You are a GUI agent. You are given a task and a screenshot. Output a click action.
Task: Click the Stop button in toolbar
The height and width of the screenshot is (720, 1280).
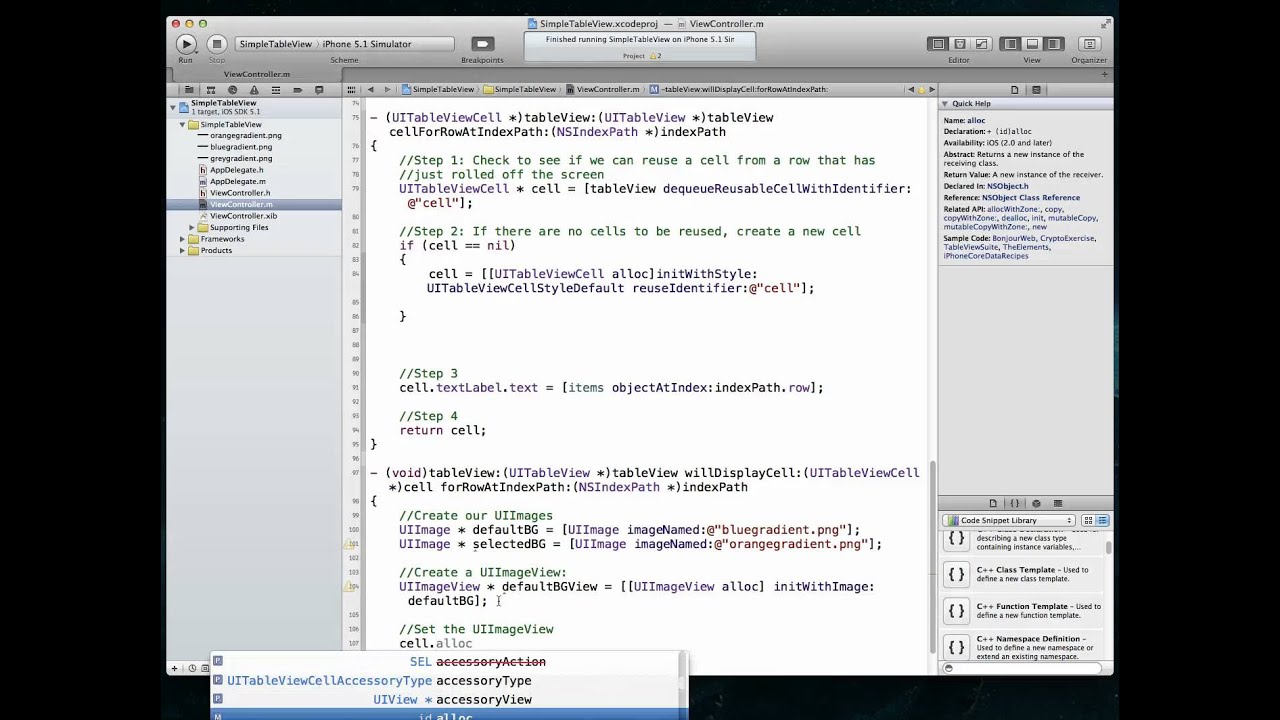[217, 44]
